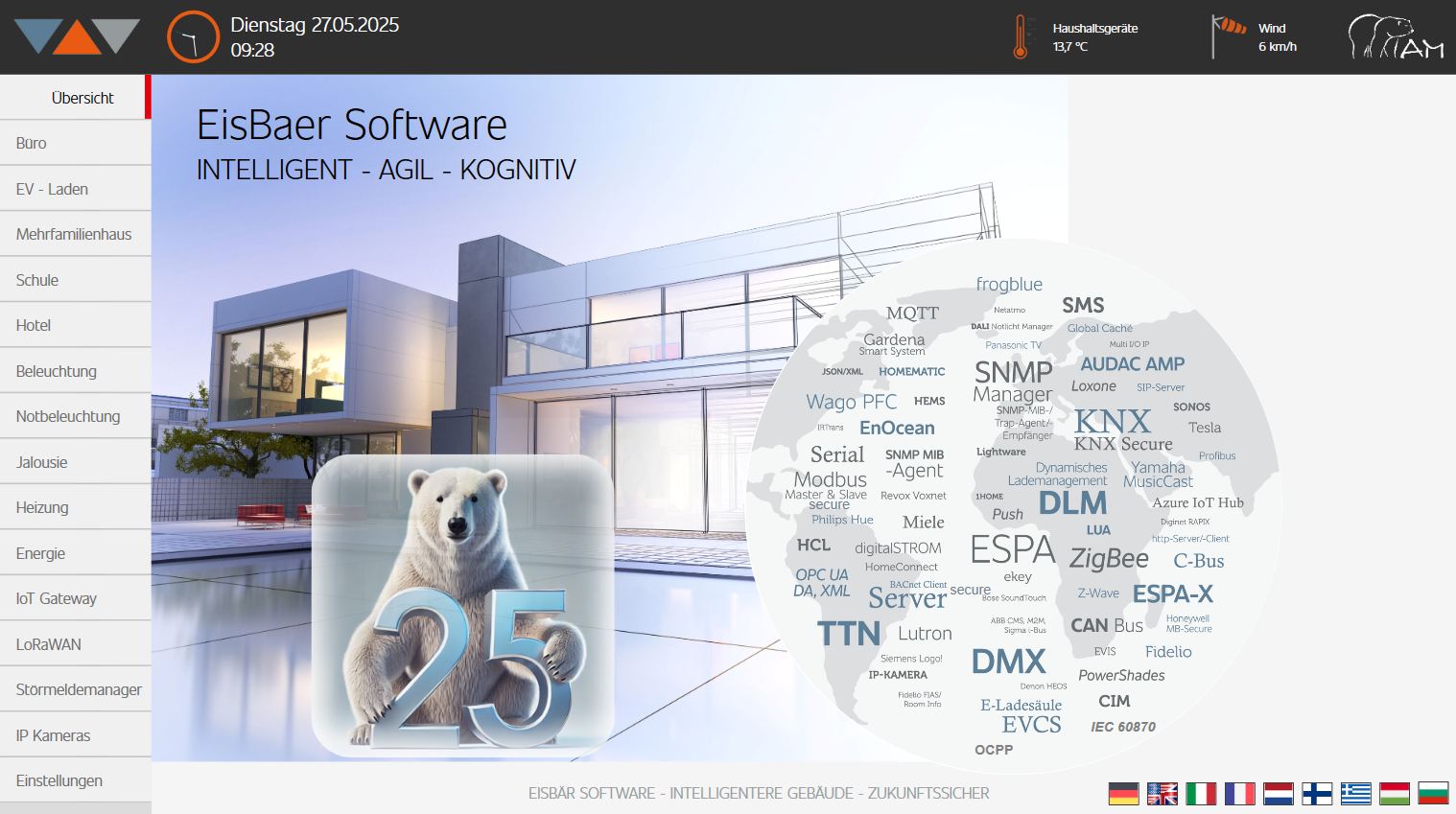1456x814 pixels.
Task: Show the Notbeleuchtung page
Action: (76, 416)
